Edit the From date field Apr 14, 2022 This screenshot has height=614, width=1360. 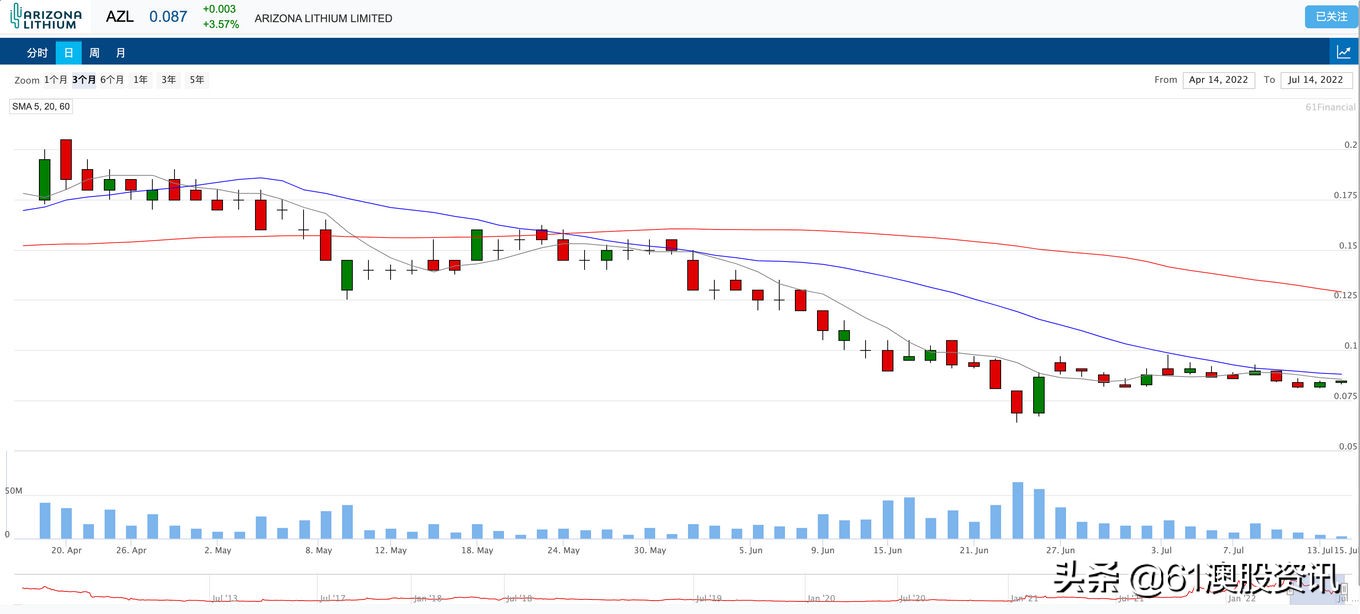point(1218,80)
